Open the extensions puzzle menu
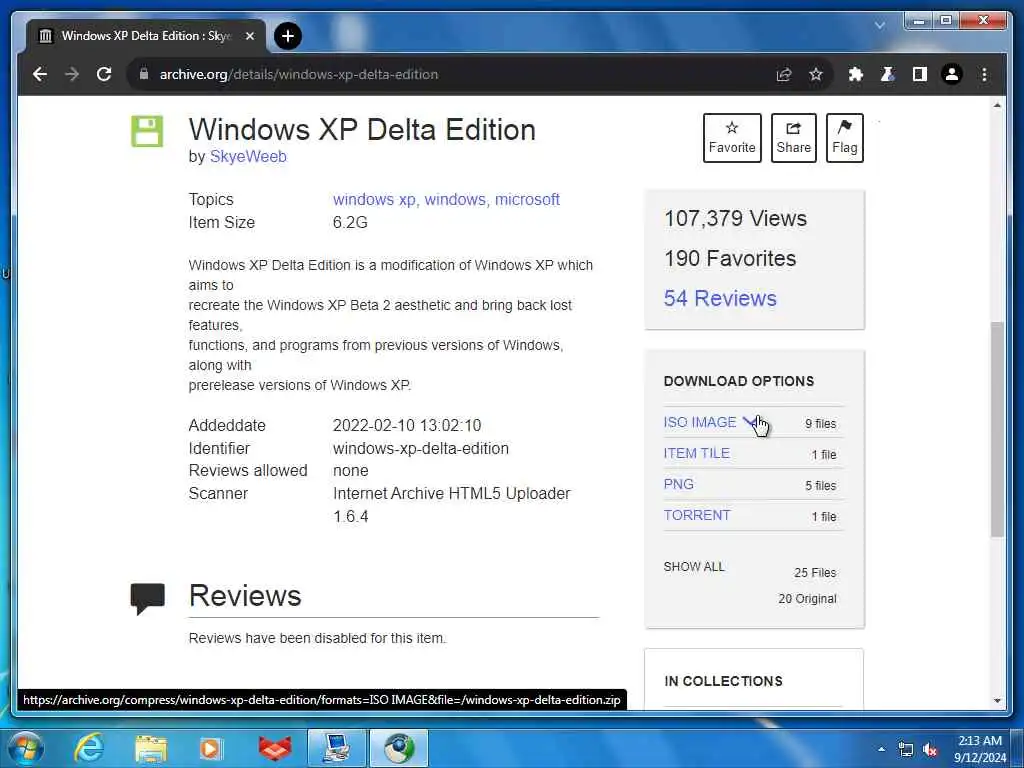 click(856, 74)
